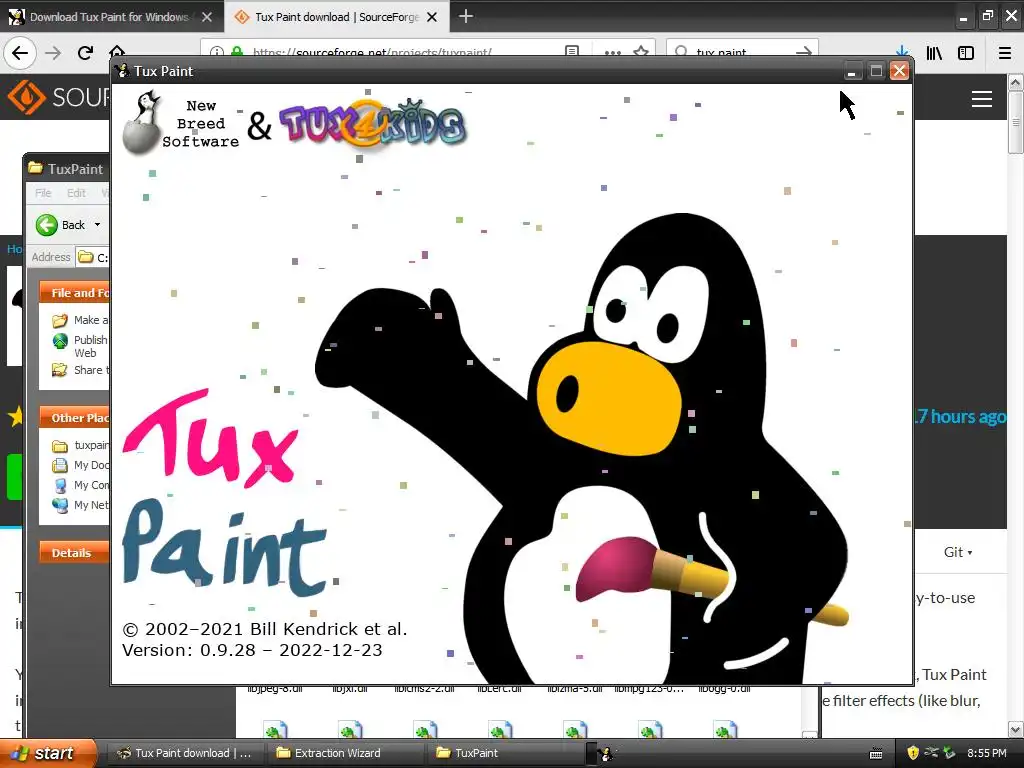The height and width of the screenshot is (768, 1024).
Task: Toggle Firefox reader view icon in address bar
Action: 571,52
